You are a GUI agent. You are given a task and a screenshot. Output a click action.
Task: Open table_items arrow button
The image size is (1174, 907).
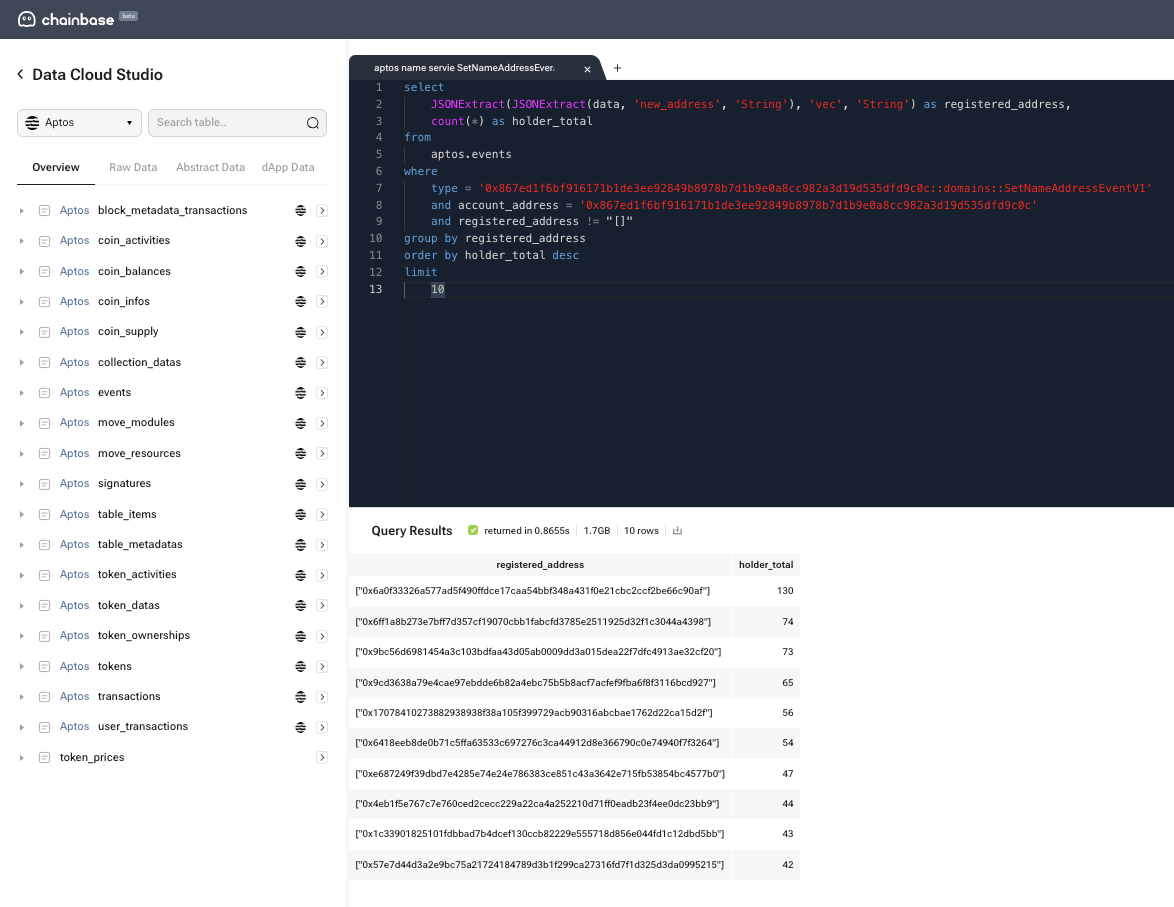click(322, 515)
